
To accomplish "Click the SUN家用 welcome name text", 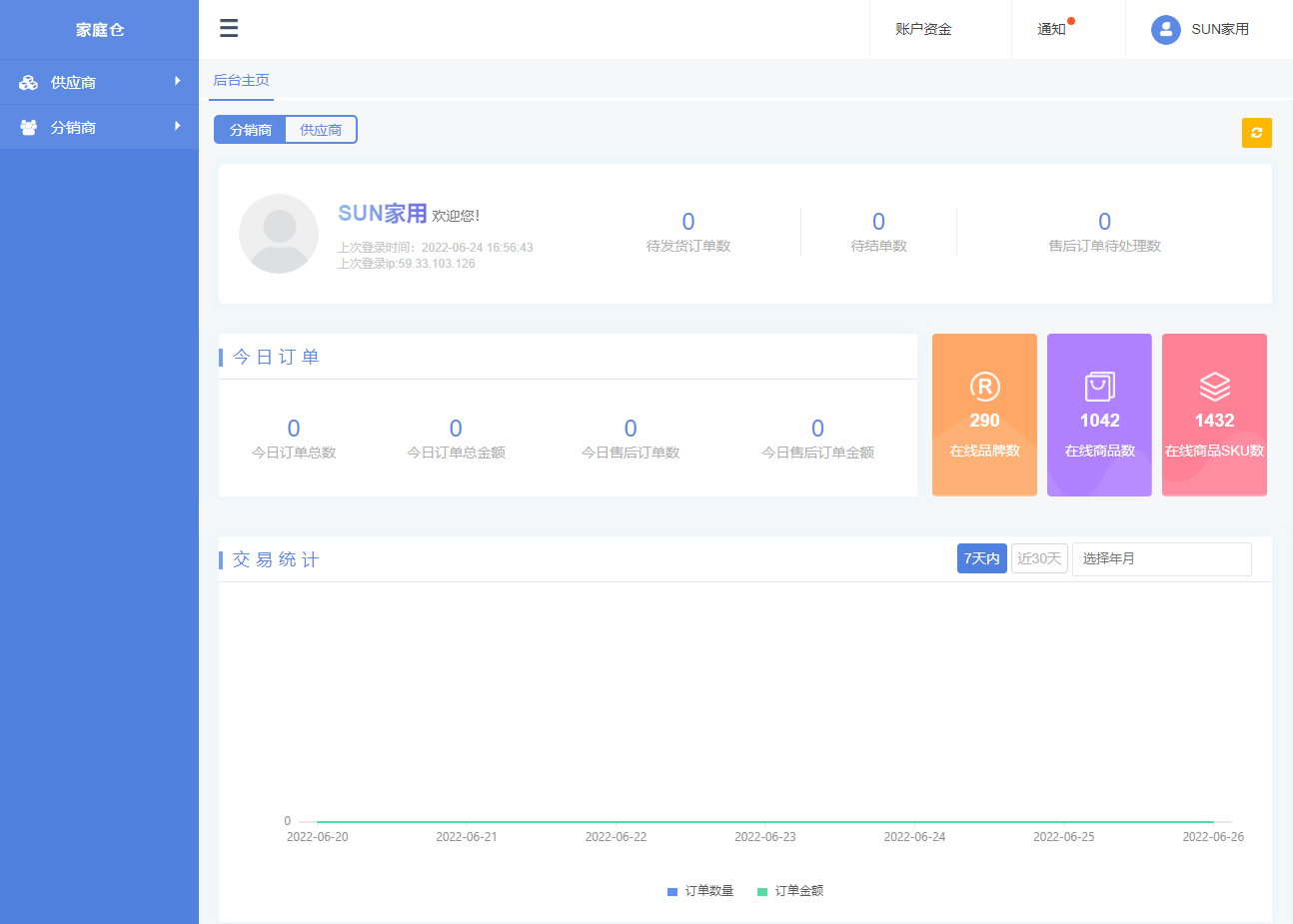I will click(x=383, y=214).
